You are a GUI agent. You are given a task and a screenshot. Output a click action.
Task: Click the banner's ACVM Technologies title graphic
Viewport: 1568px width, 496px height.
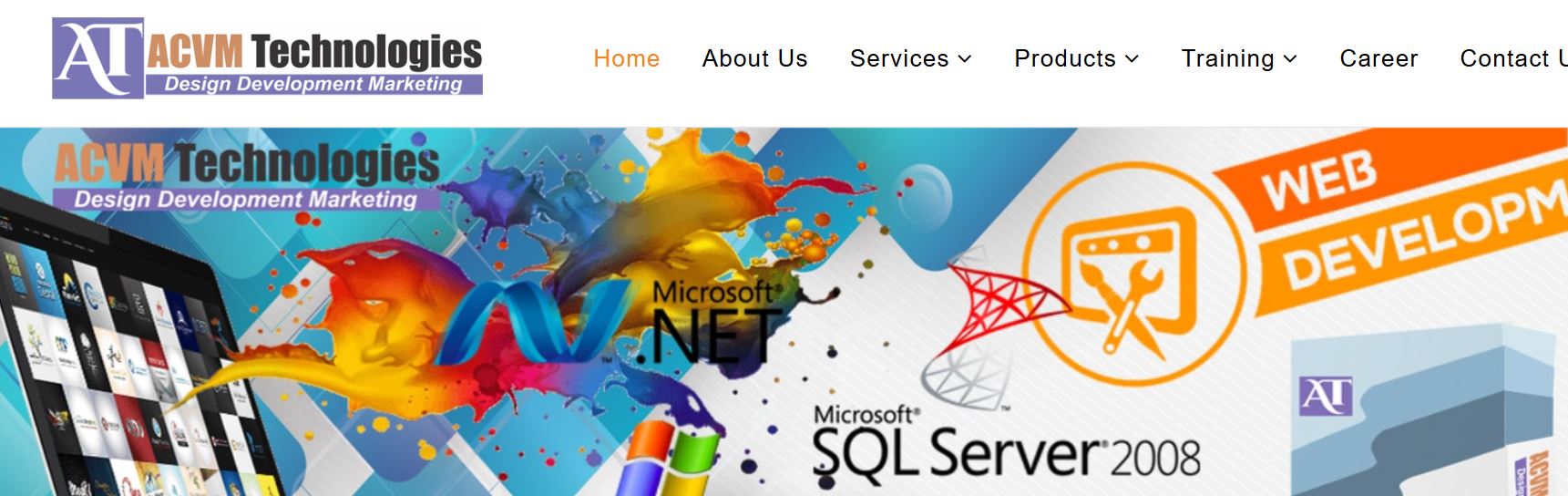pos(246,176)
